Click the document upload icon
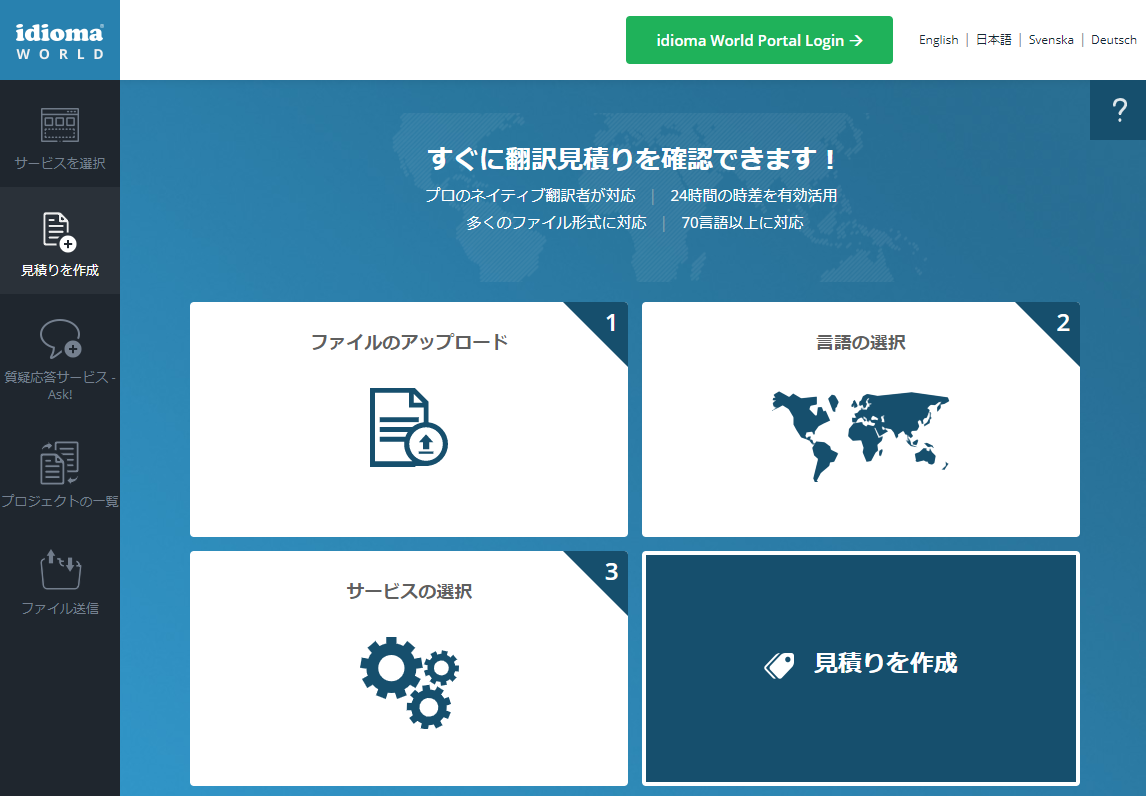 (x=409, y=428)
